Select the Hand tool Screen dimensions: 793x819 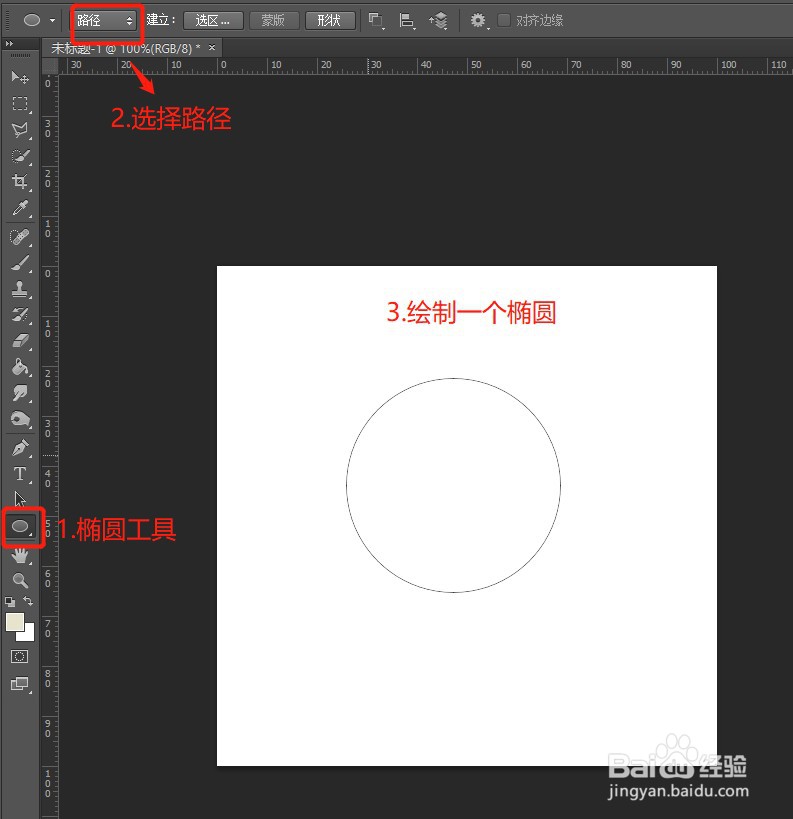pyautogui.click(x=20, y=556)
